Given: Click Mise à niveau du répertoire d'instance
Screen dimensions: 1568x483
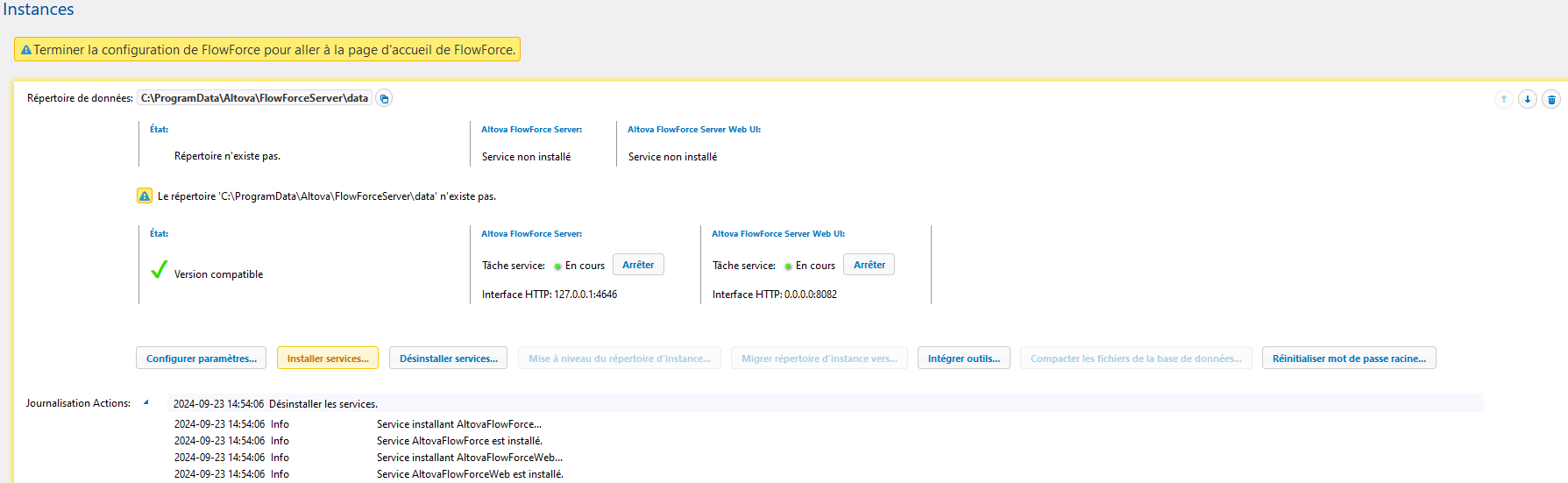Looking at the screenshot, I should [620, 359].
